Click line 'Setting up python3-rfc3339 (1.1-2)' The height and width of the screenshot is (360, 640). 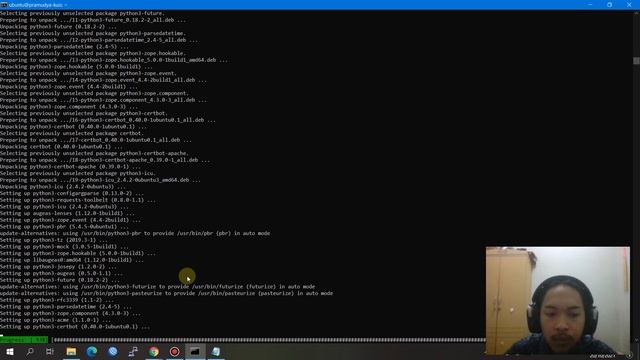57,300
